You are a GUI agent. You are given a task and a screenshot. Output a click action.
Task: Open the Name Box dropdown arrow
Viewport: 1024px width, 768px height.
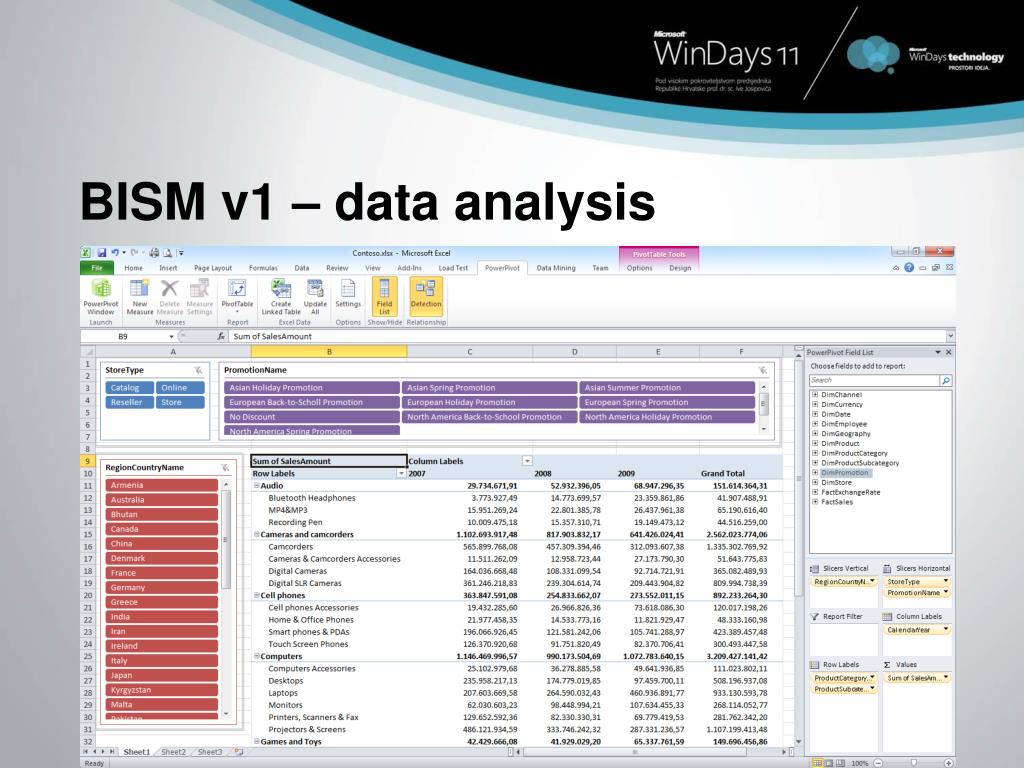[x=171, y=336]
